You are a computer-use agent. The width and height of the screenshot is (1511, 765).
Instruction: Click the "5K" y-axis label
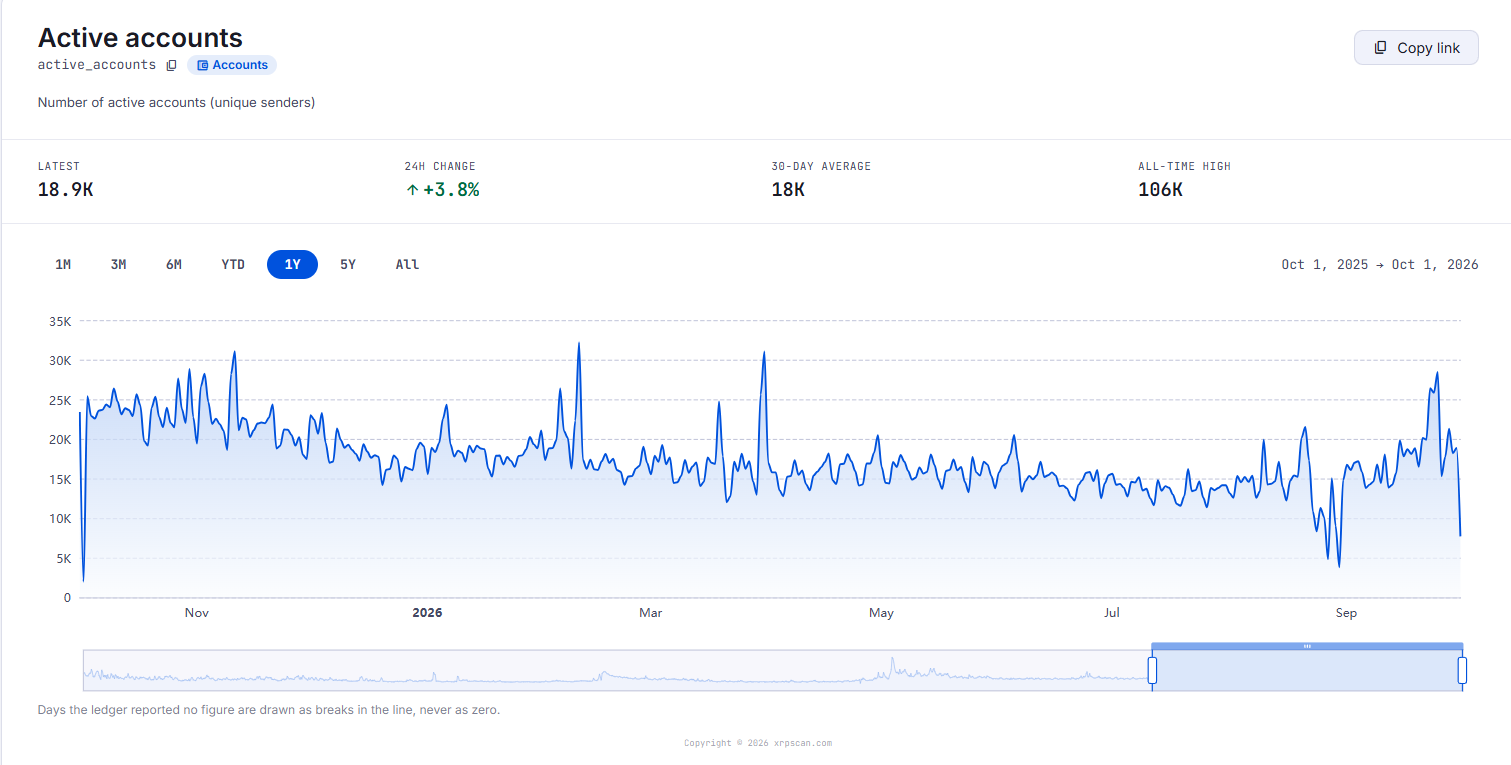pyautogui.click(x=63, y=559)
